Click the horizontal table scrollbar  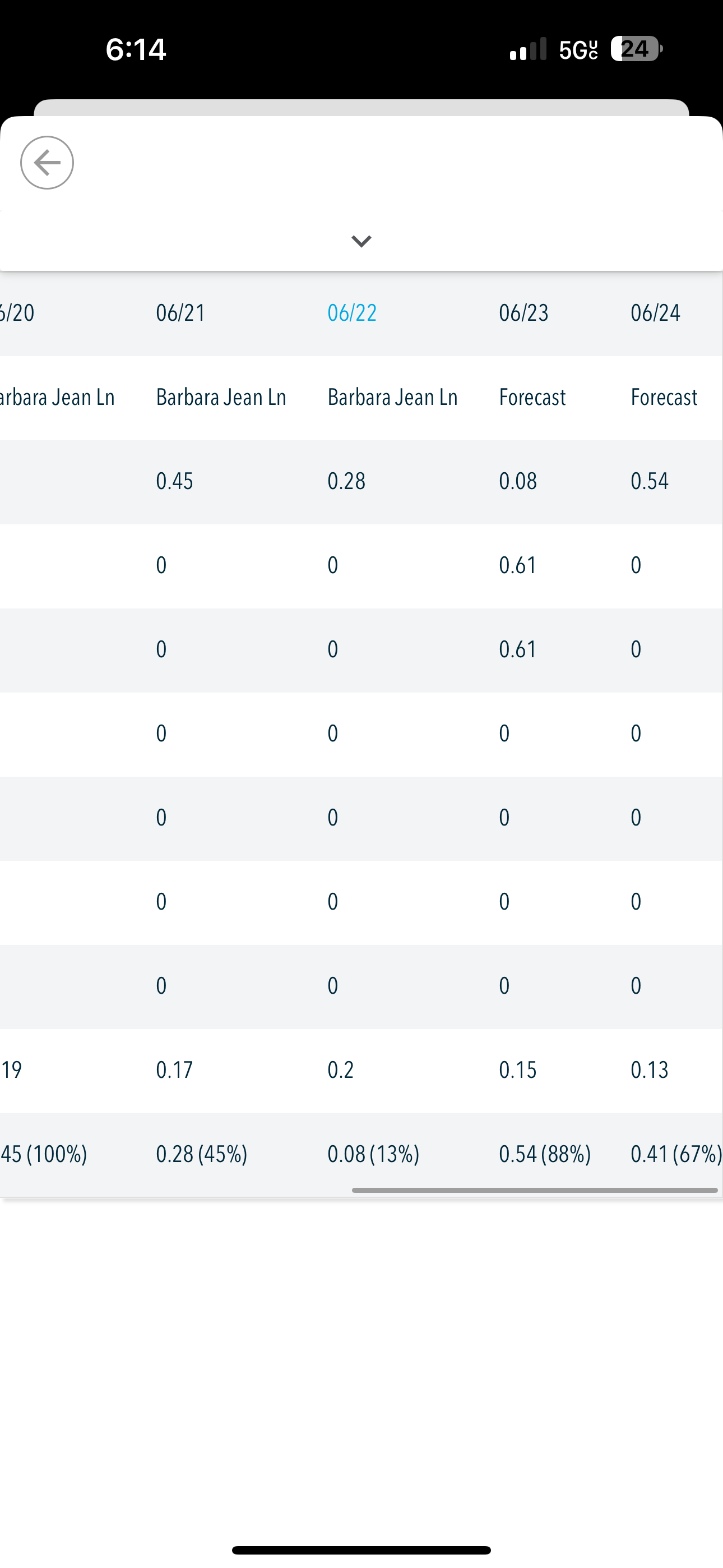coord(535,1190)
